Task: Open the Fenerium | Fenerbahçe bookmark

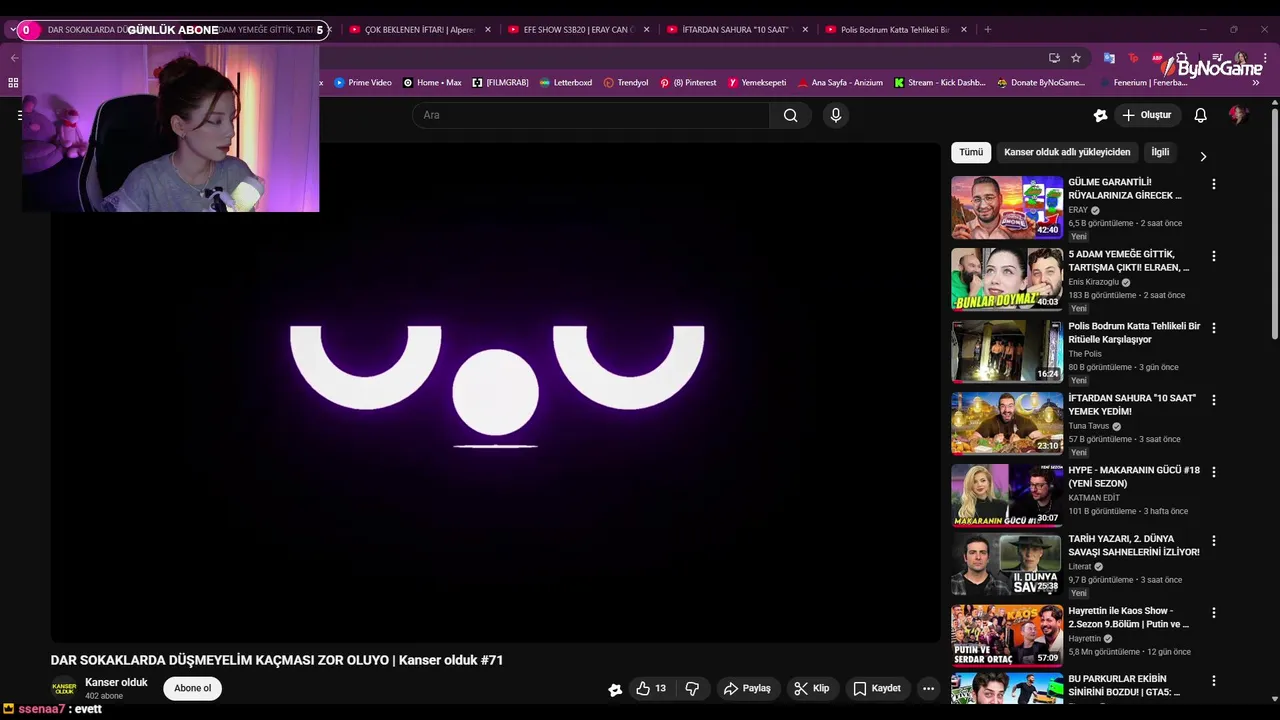Action: (x=1143, y=83)
